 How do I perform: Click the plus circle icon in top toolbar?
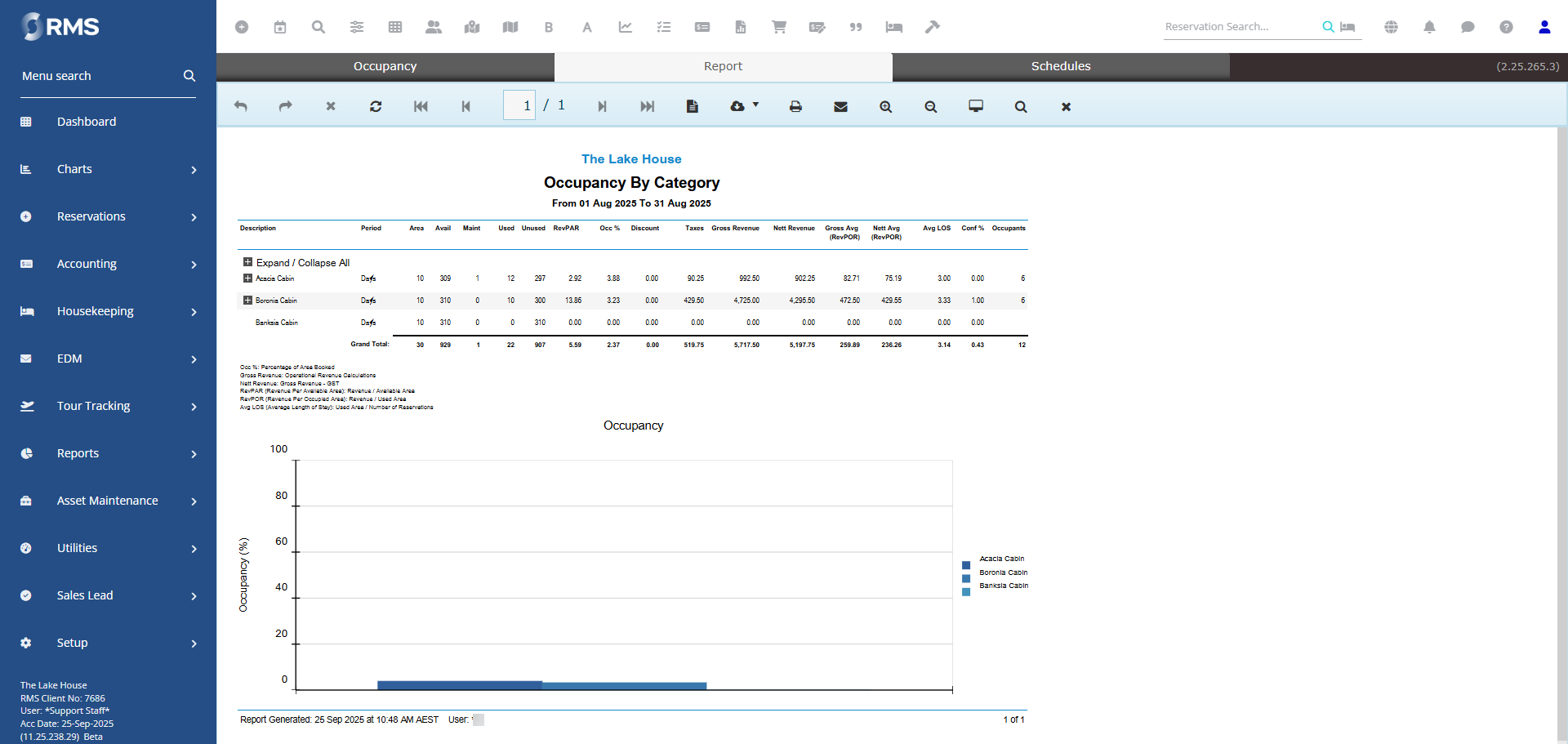point(242,27)
